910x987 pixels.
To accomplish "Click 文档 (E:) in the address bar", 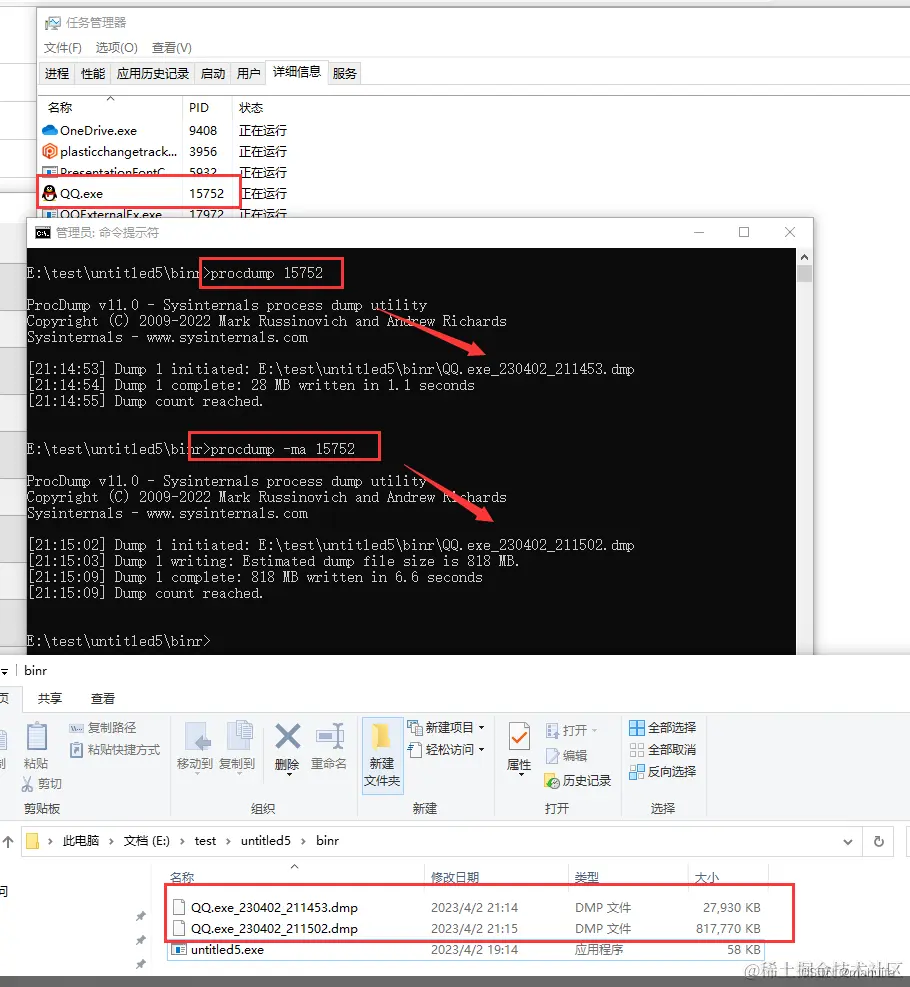I will click(147, 841).
